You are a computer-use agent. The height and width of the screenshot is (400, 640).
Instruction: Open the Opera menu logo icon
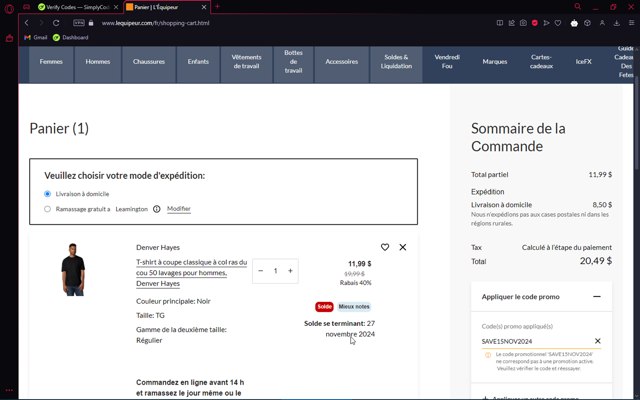[9, 9]
